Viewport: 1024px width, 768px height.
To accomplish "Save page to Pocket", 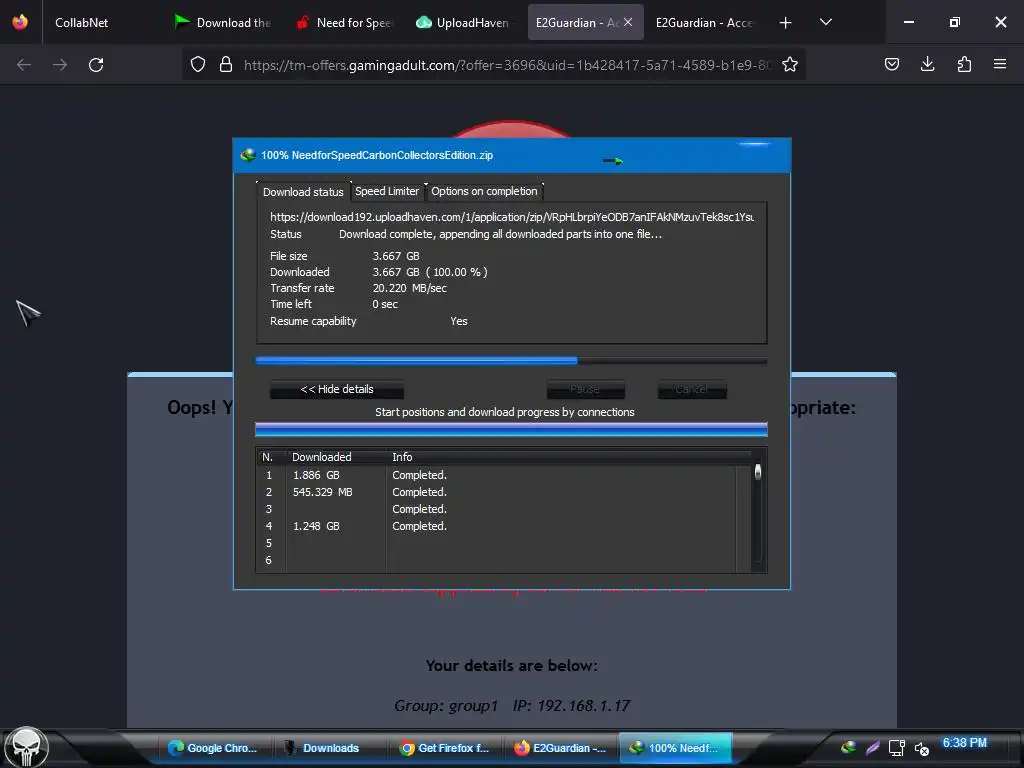I will click(892, 64).
